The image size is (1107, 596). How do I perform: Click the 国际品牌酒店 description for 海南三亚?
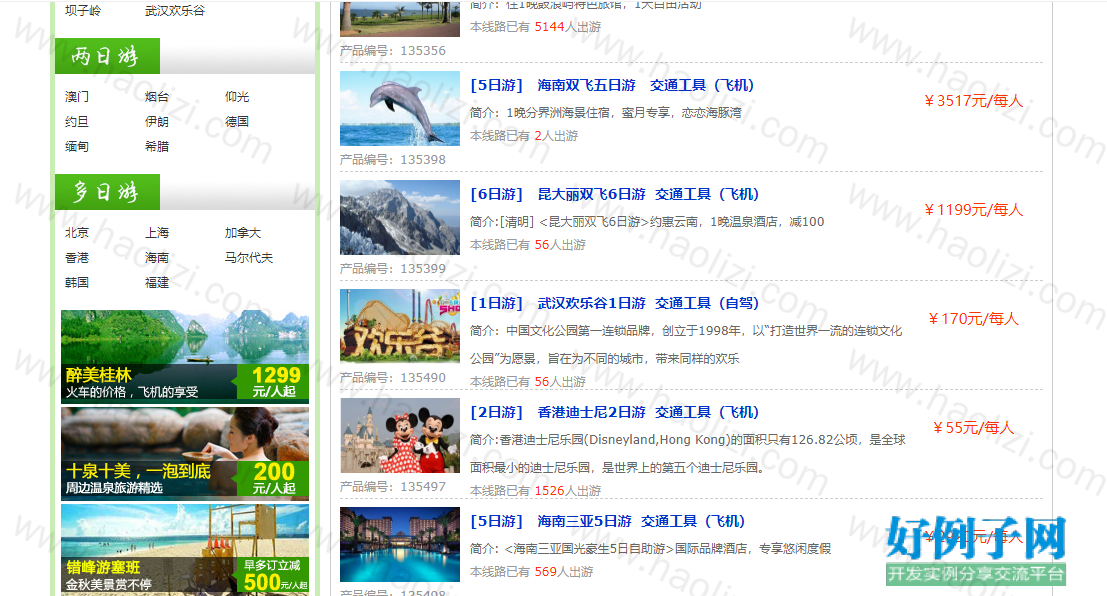click(650, 549)
